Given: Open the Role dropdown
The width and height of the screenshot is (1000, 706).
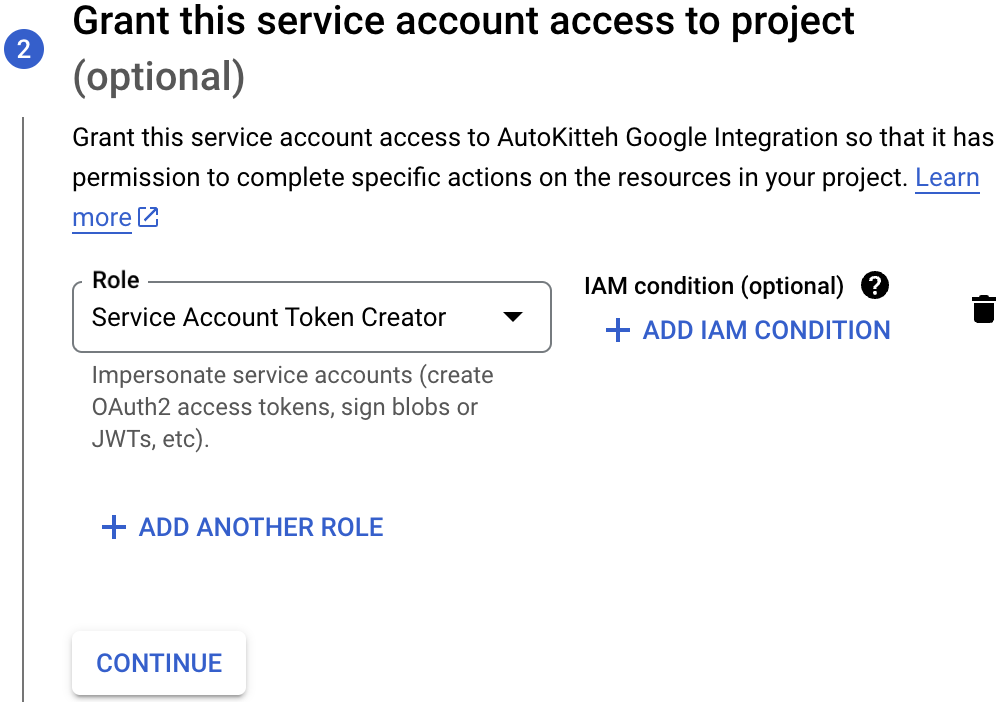Looking at the screenshot, I should (x=311, y=317).
